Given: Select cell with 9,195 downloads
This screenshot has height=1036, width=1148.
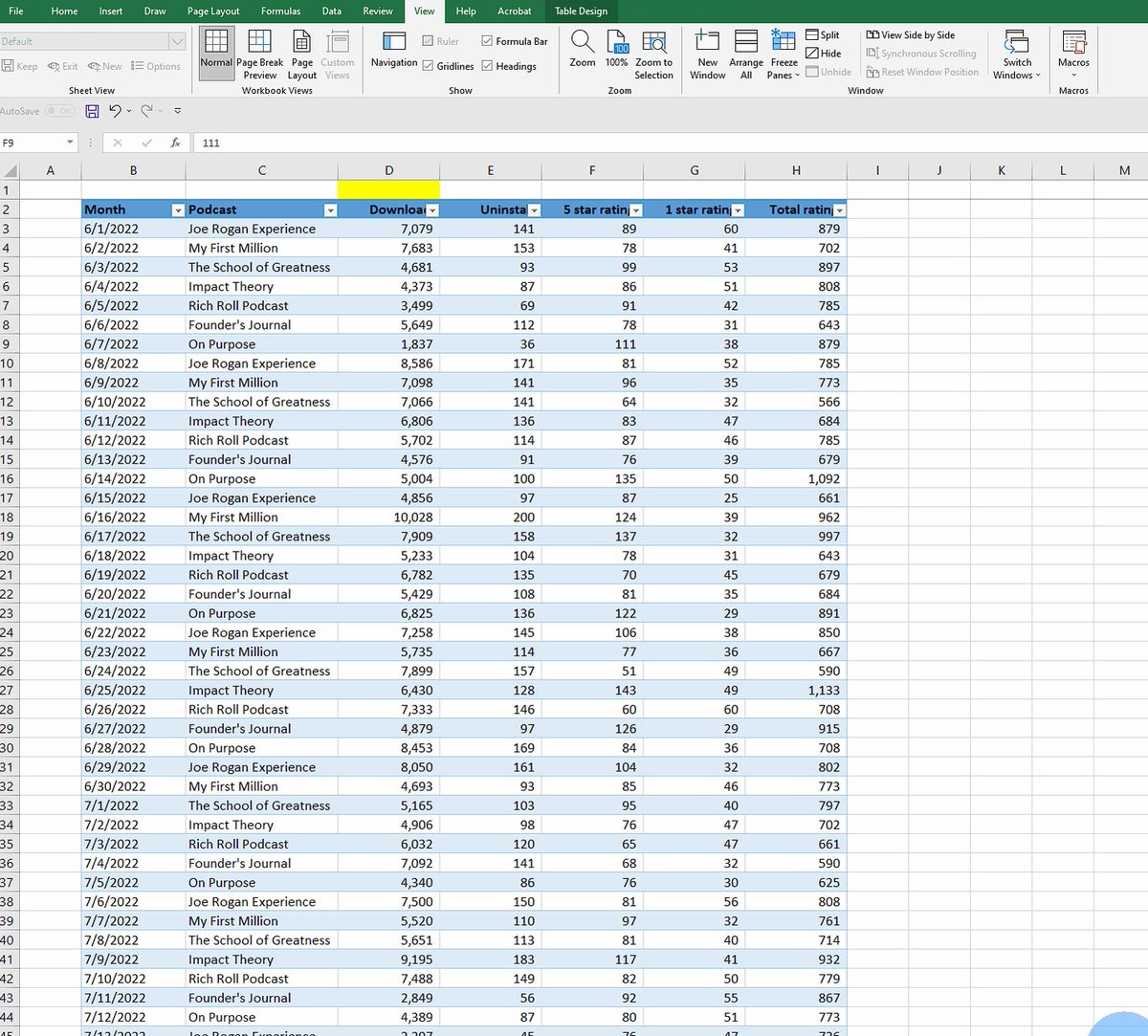Looking at the screenshot, I should (x=388, y=959).
